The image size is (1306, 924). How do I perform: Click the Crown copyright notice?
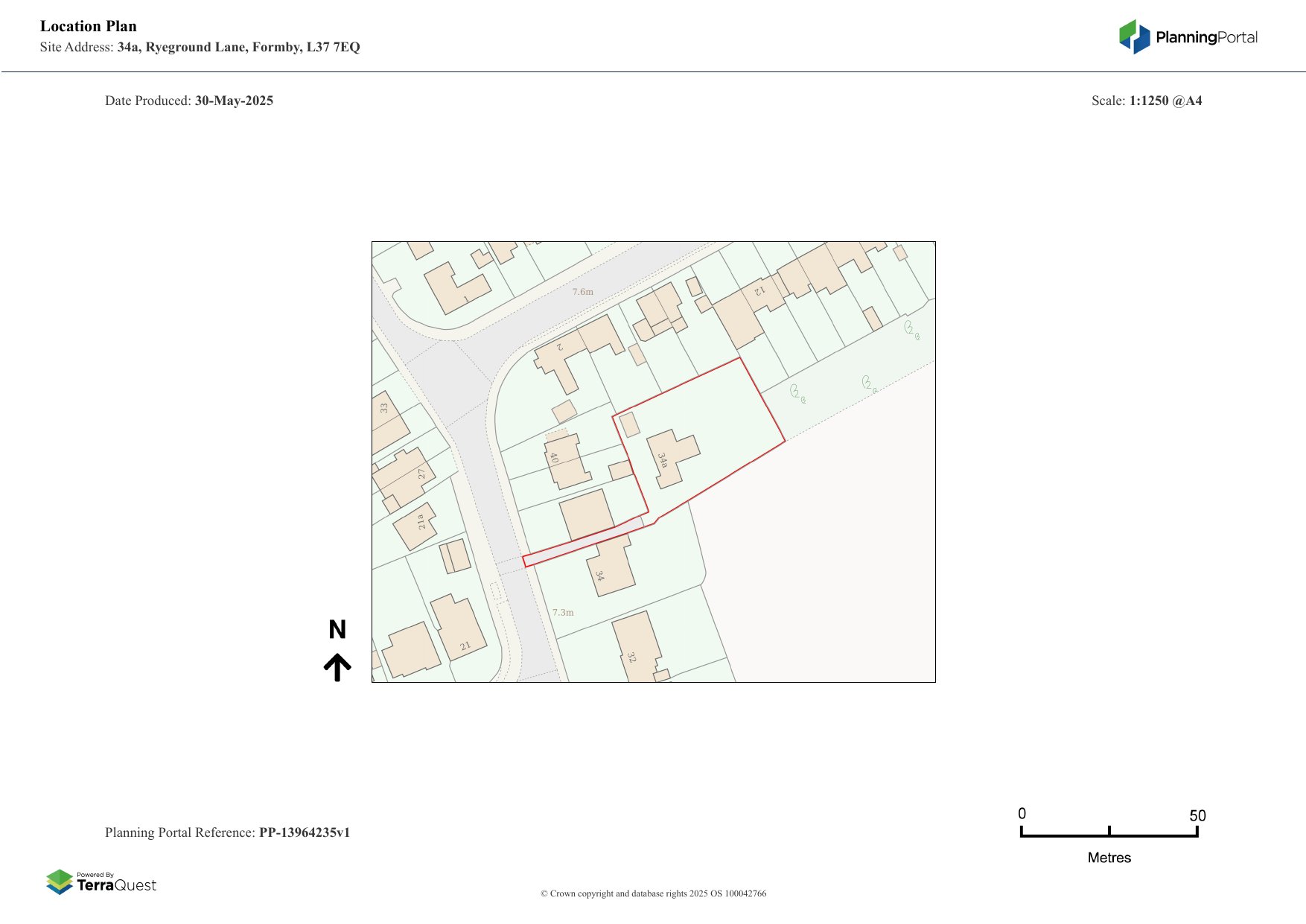653,893
